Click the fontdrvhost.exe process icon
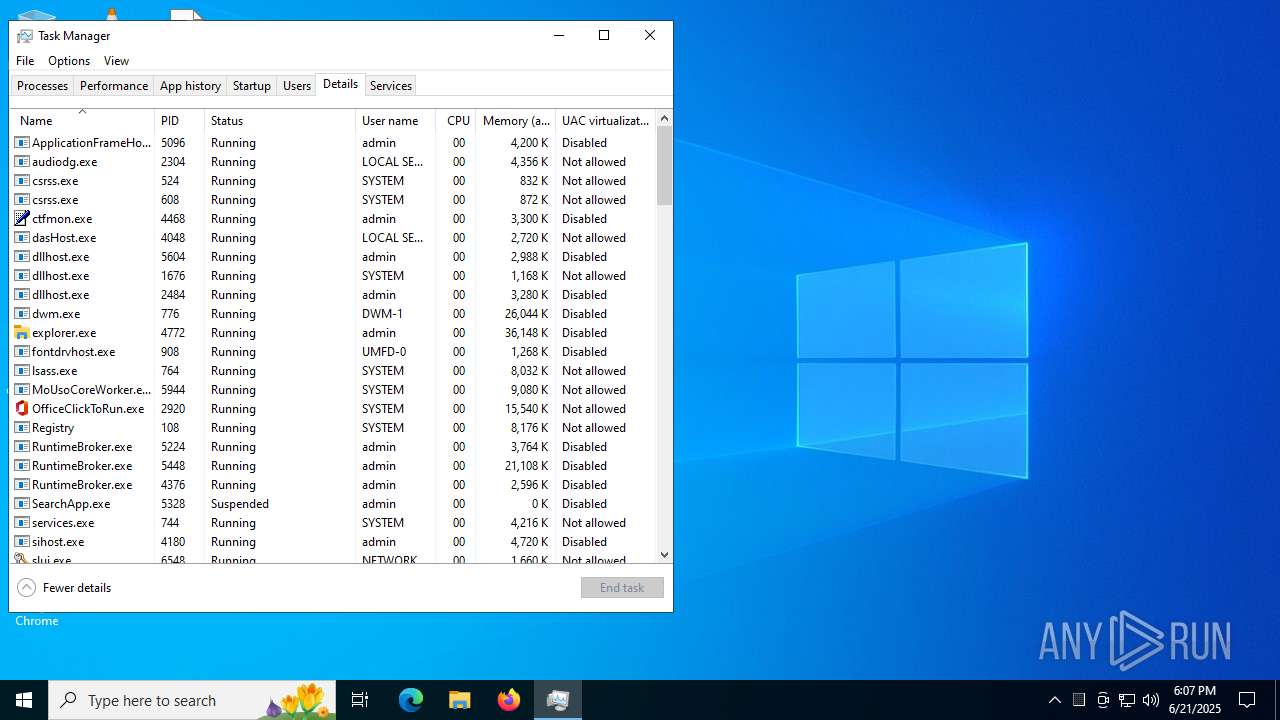The height and width of the screenshot is (720, 1280). pyautogui.click(x=22, y=351)
